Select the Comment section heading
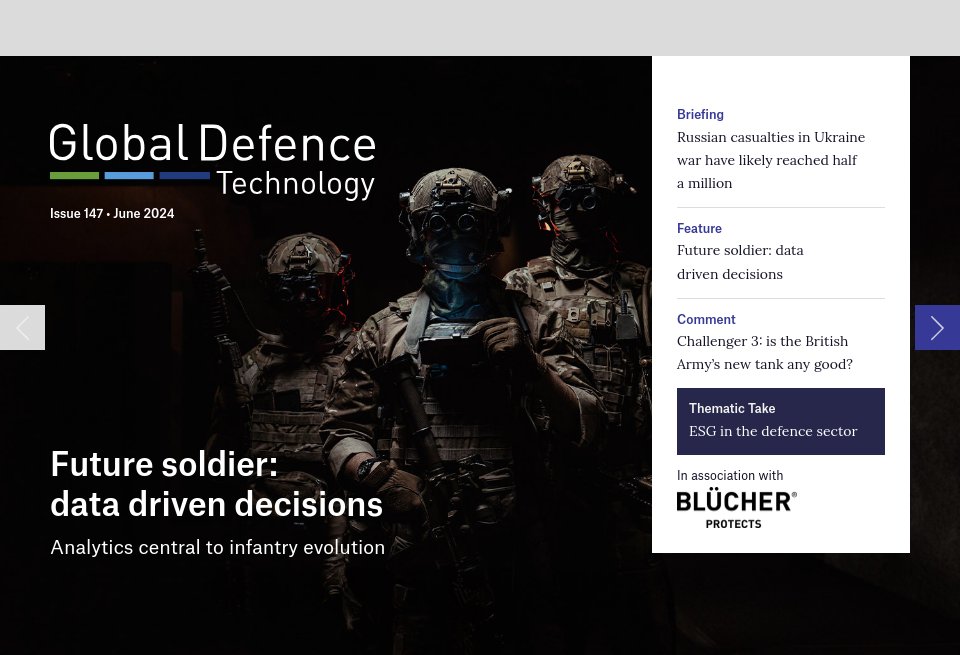The image size is (960, 655). 706,319
